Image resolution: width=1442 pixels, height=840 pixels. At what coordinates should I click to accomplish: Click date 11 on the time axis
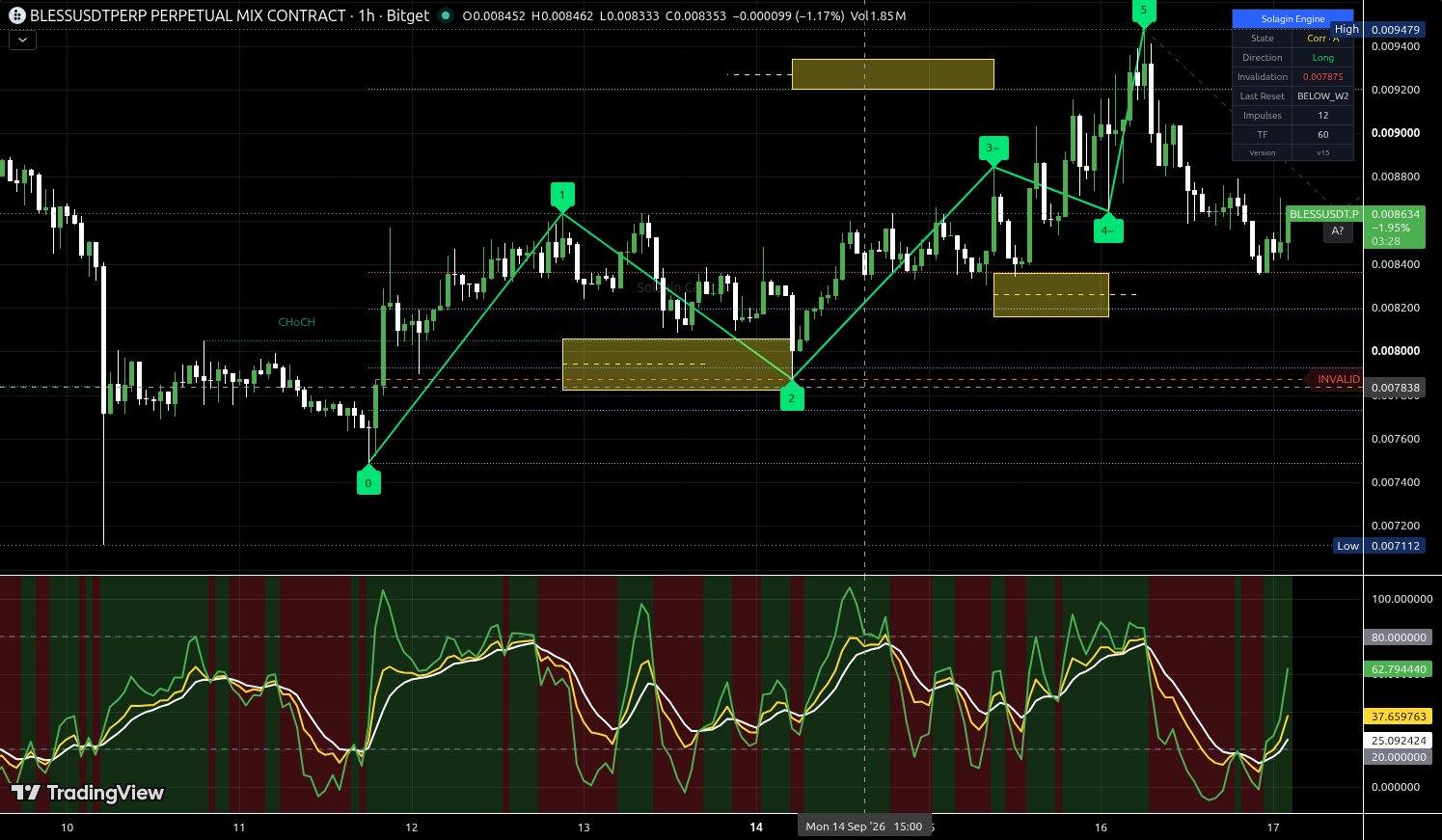pos(239,826)
